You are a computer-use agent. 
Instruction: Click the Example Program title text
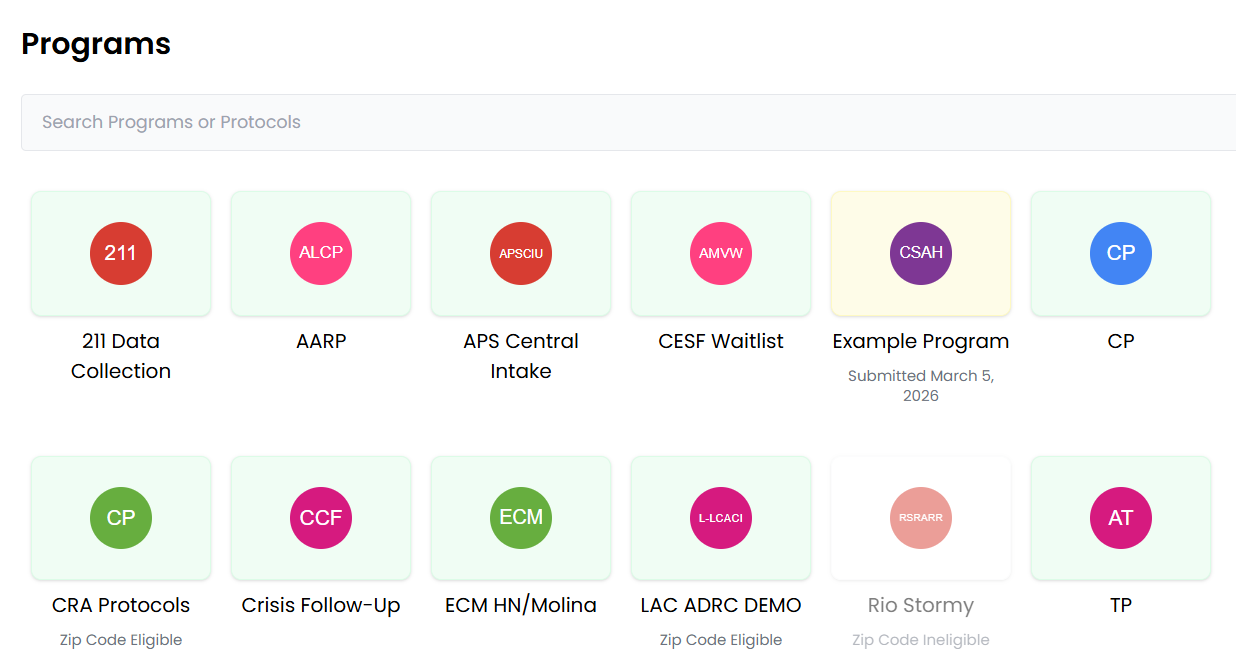(921, 341)
